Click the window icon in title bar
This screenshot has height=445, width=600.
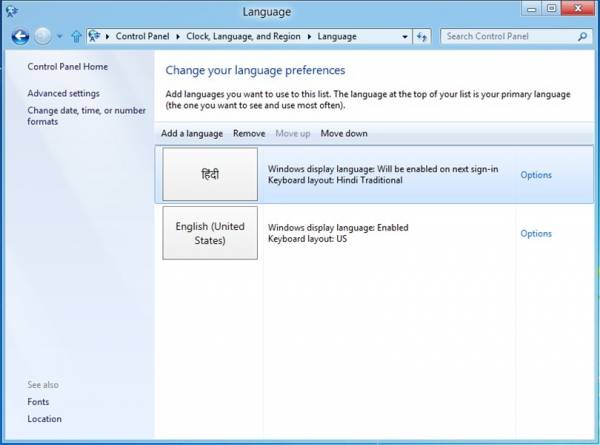[12, 11]
